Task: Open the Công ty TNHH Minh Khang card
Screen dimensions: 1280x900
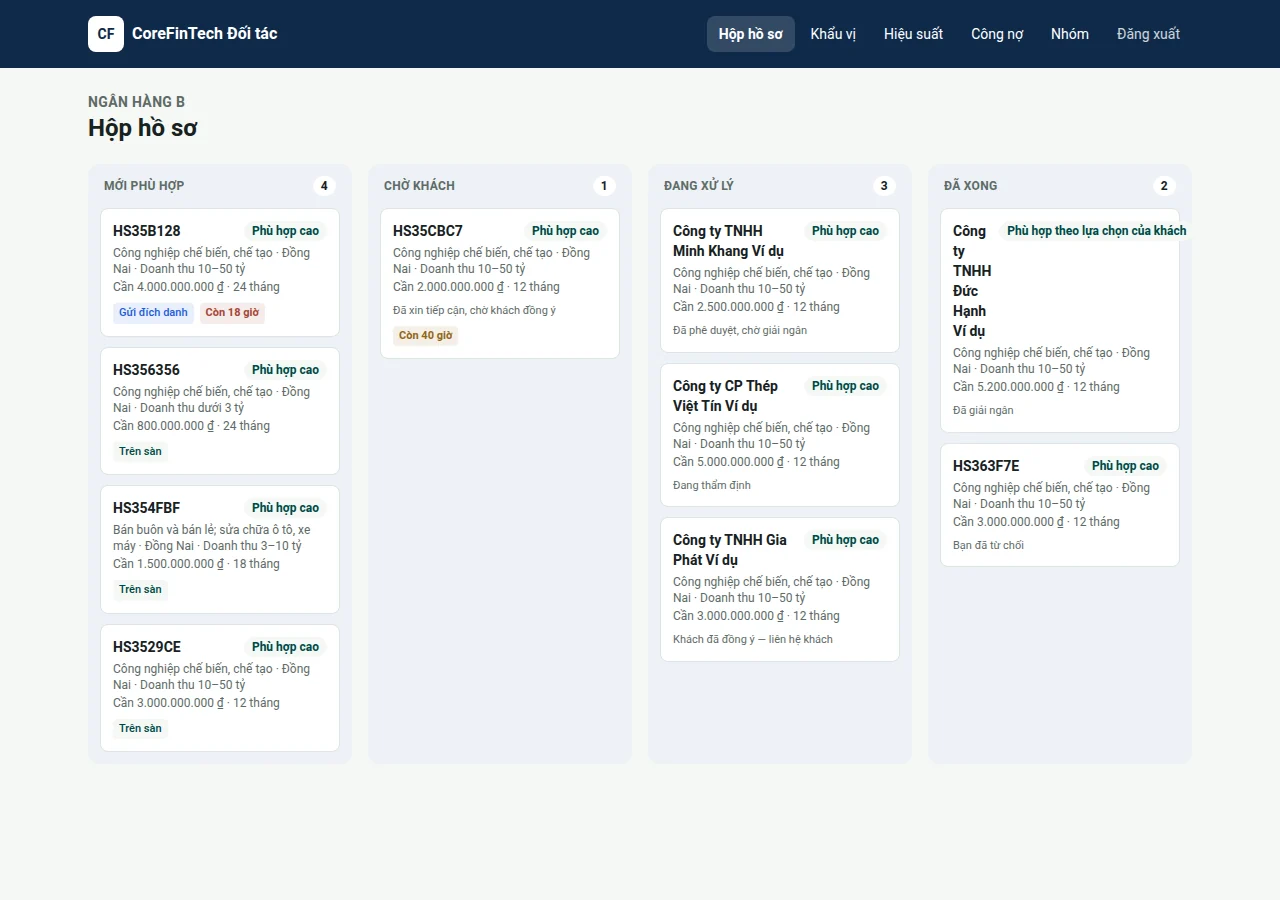Action: tap(780, 281)
